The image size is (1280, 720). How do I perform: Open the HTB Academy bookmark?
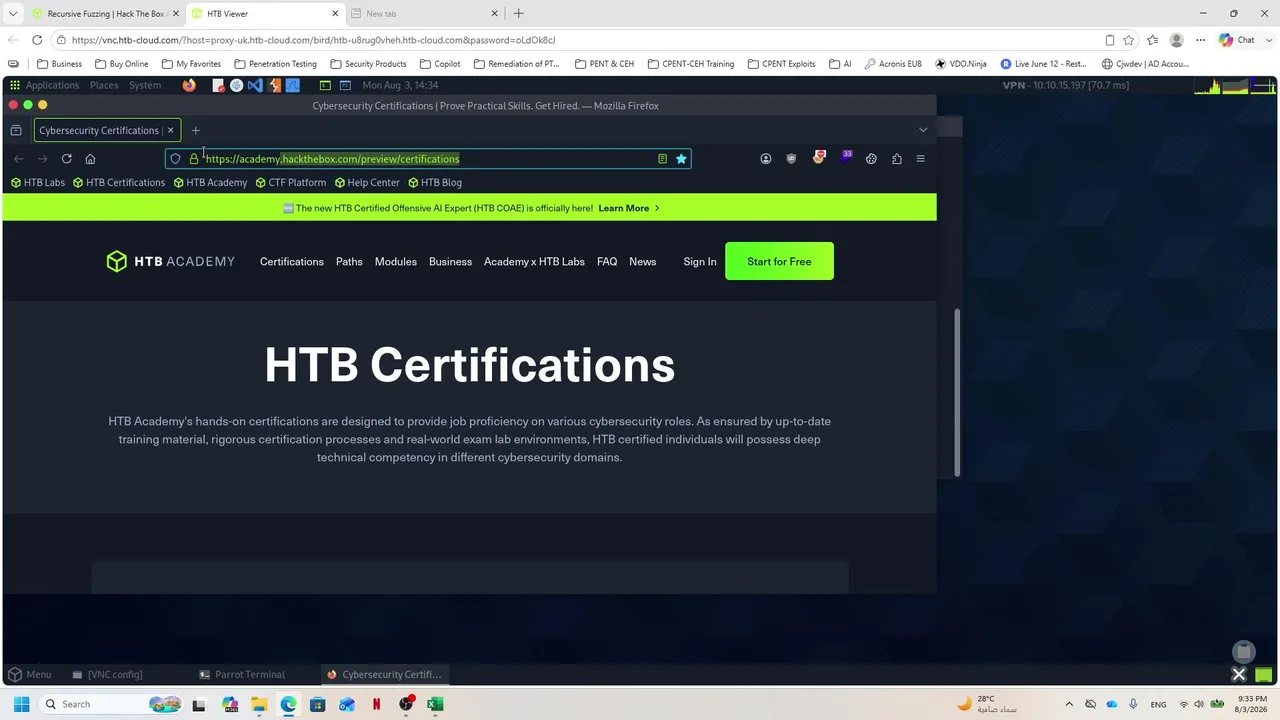210,183
